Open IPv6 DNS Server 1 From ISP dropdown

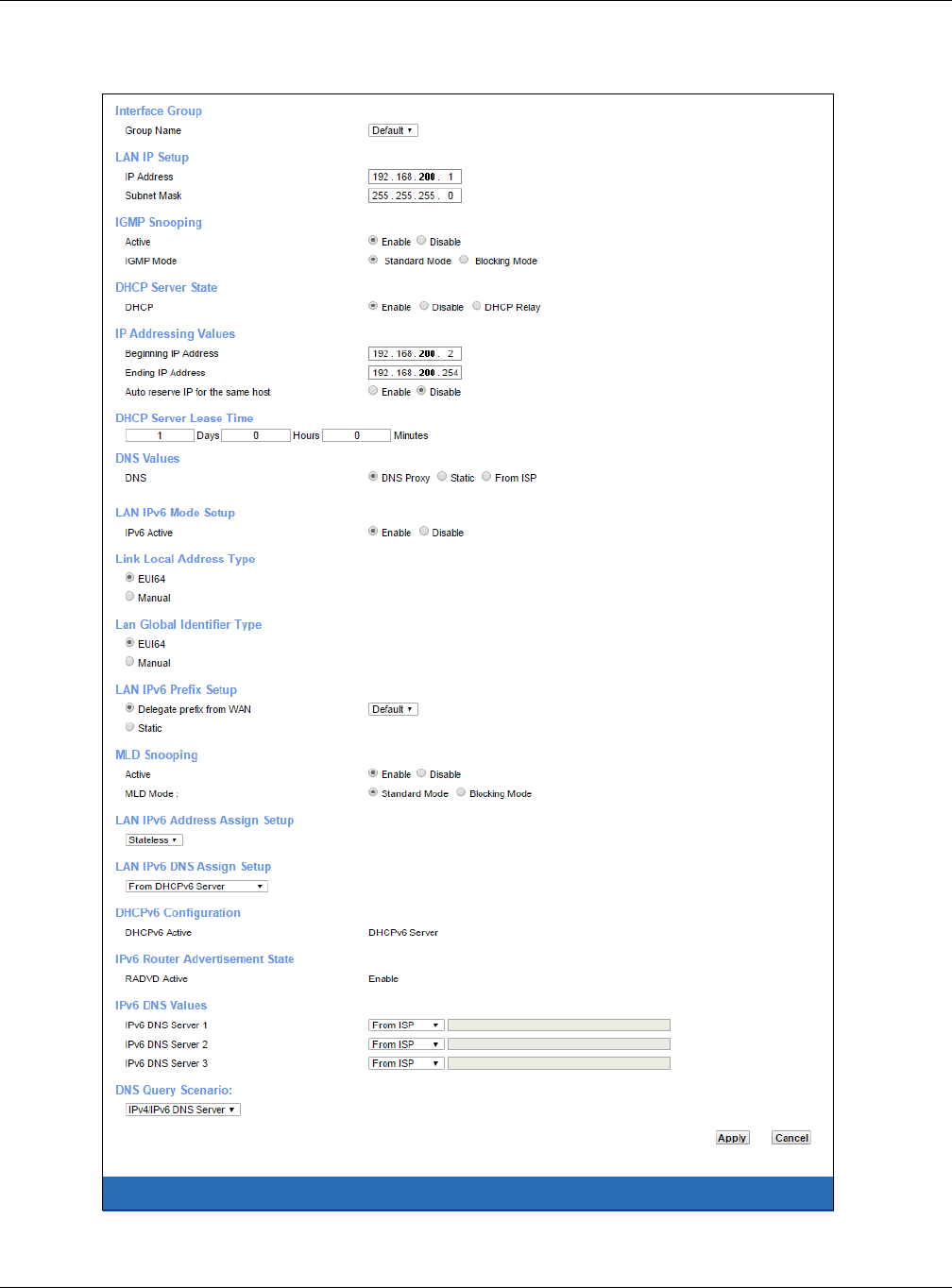click(406, 1025)
